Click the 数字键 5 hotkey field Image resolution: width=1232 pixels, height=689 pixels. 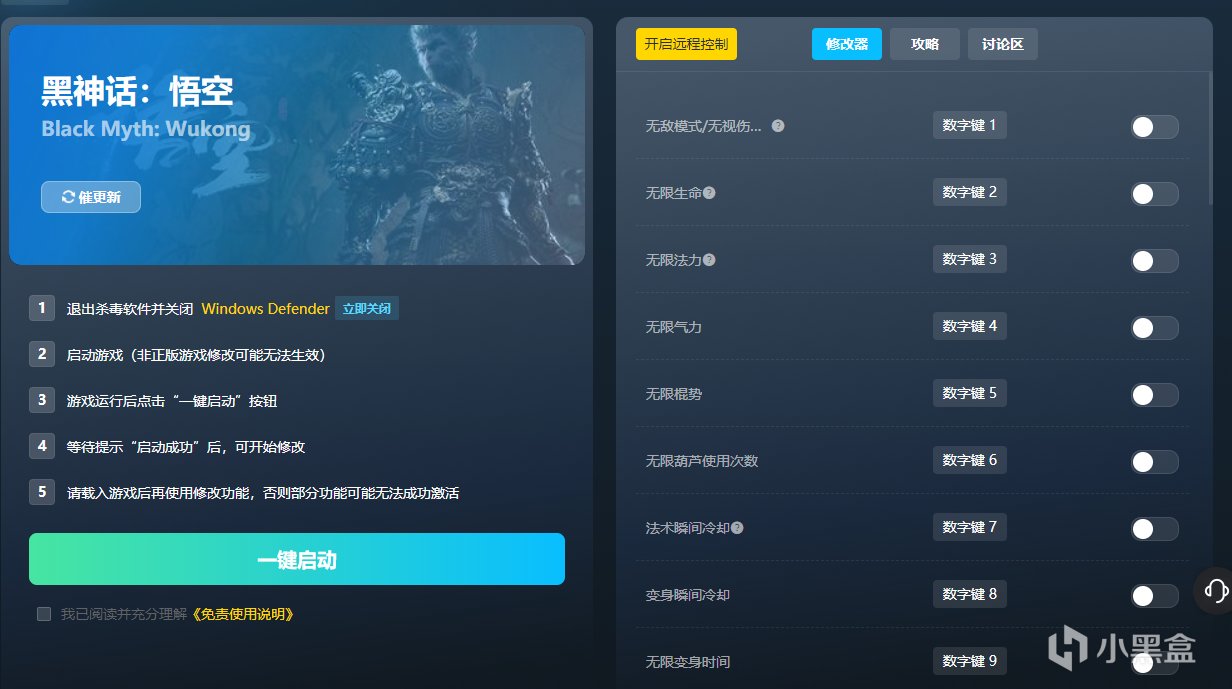tap(970, 393)
